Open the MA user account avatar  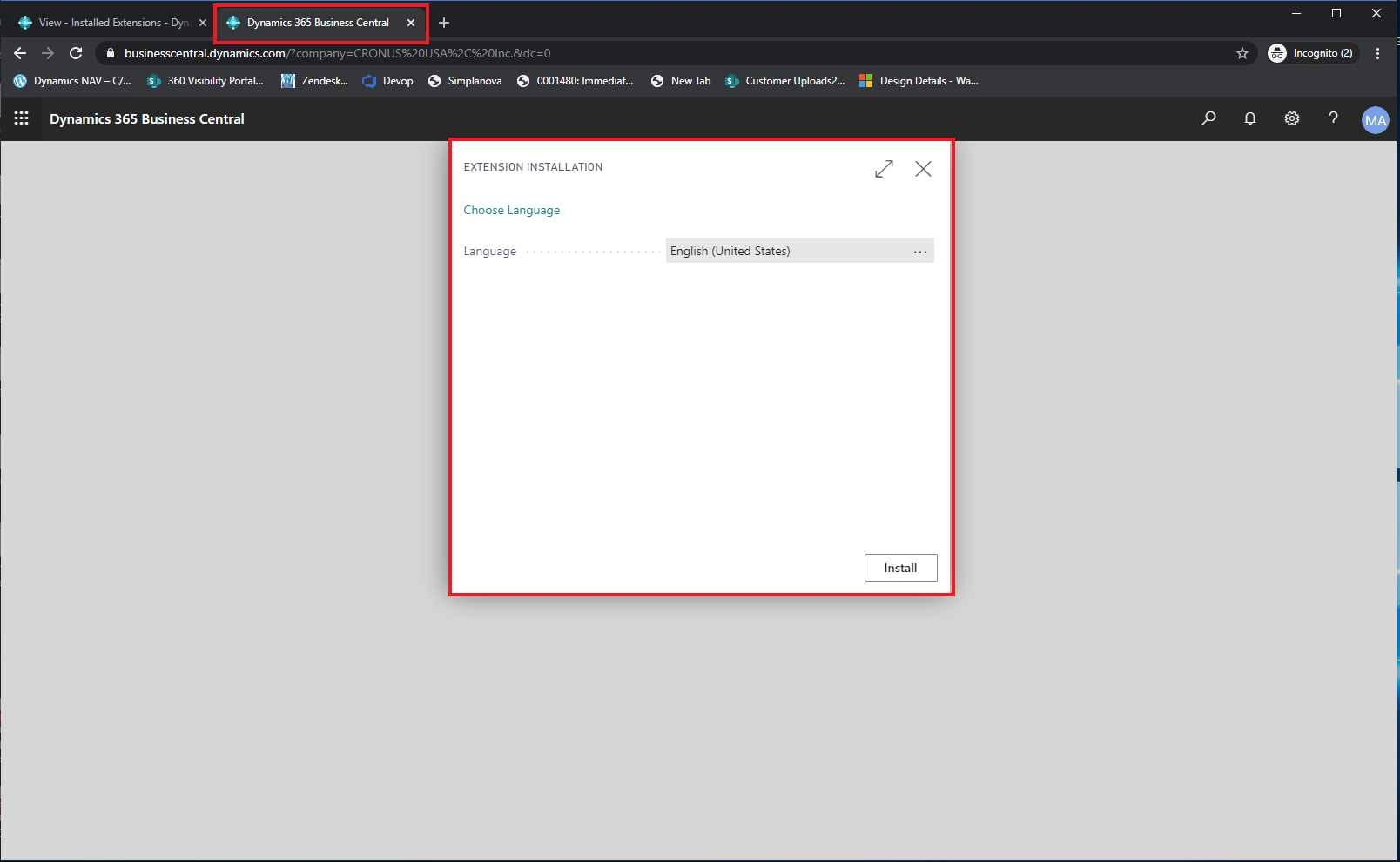(x=1376, y=120)
